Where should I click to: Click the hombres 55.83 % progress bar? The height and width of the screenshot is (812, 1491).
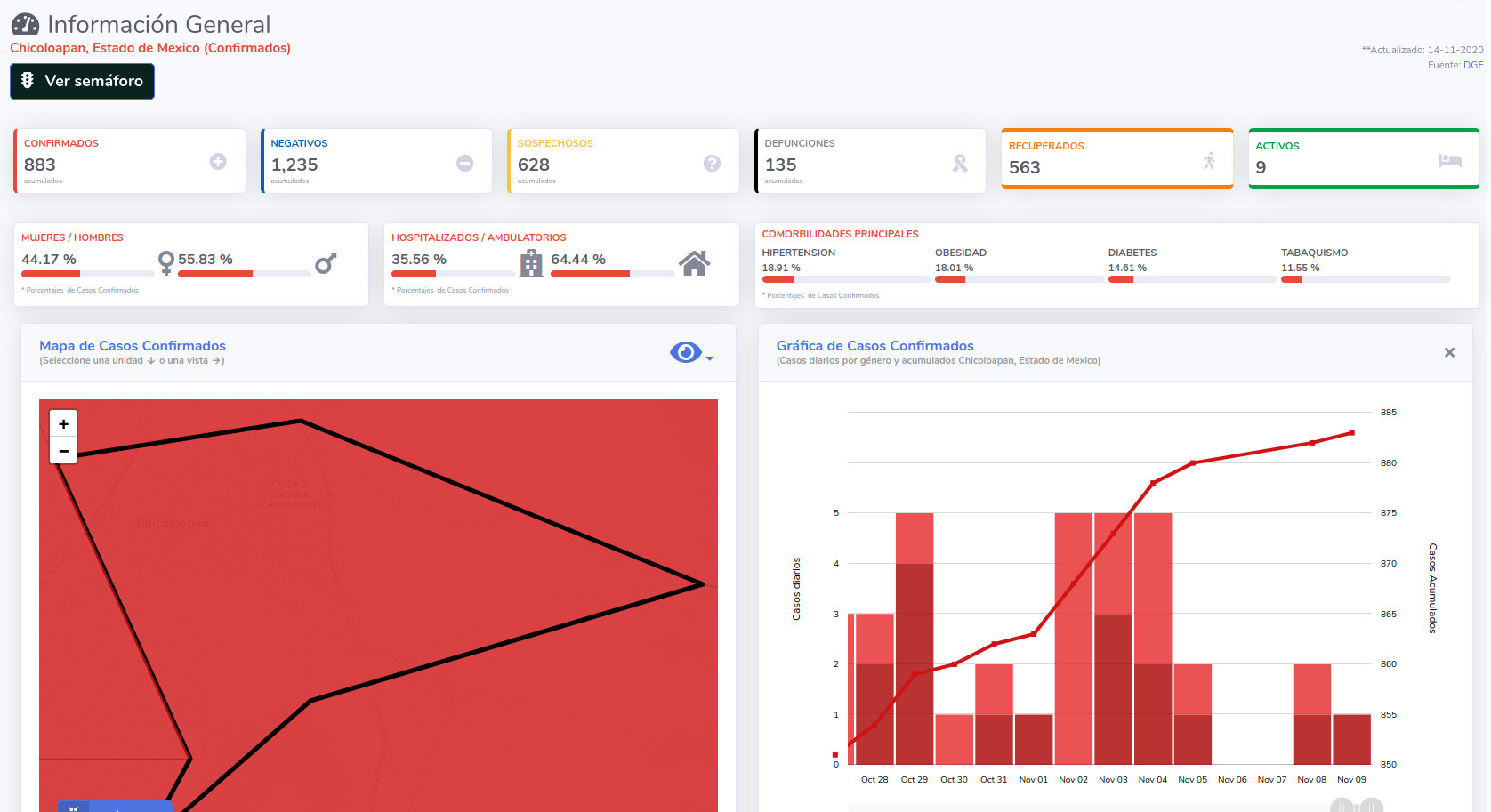(244, 274)
